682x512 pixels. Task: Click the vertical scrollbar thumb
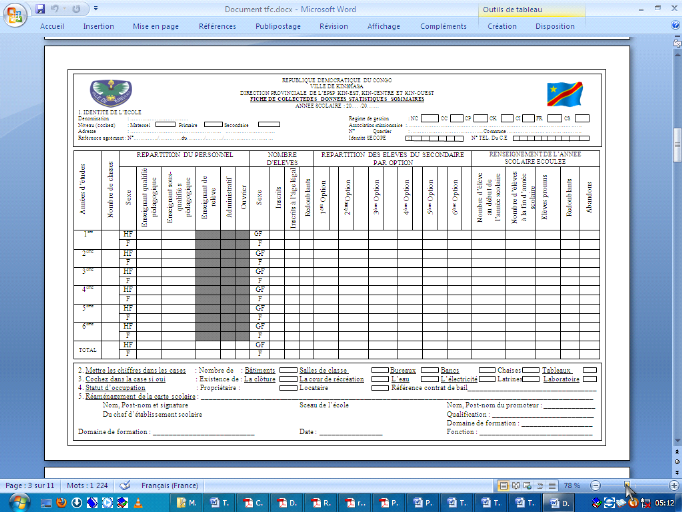[x=677, y=145]
